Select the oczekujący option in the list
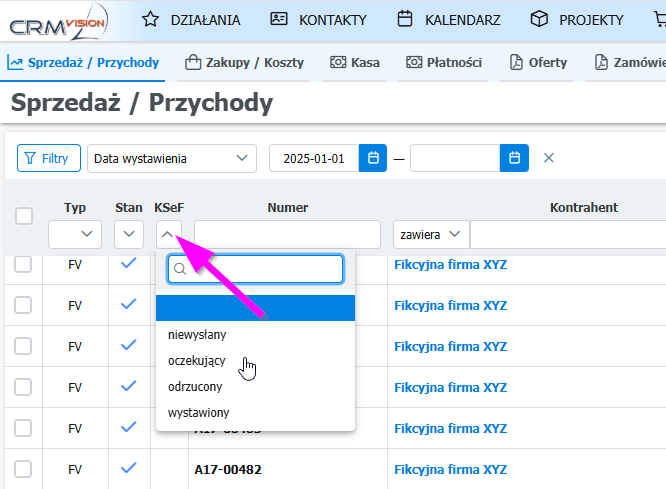Screen dimensions: 666x489 tap(197, 360)
